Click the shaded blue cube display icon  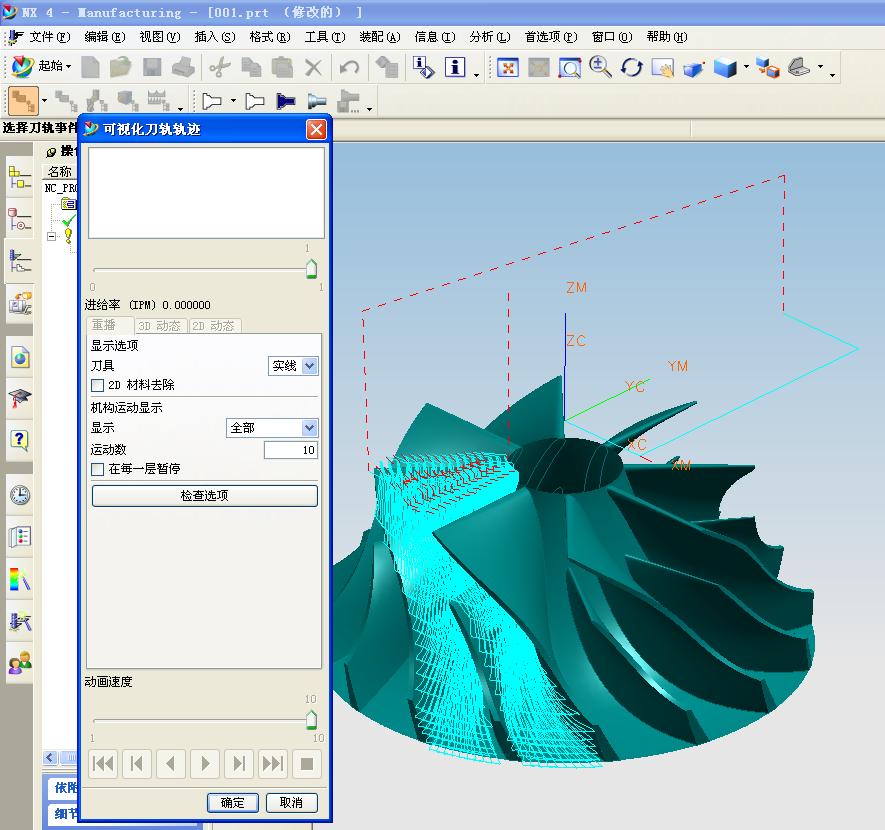pyautogui.click(x=725, y=68)
